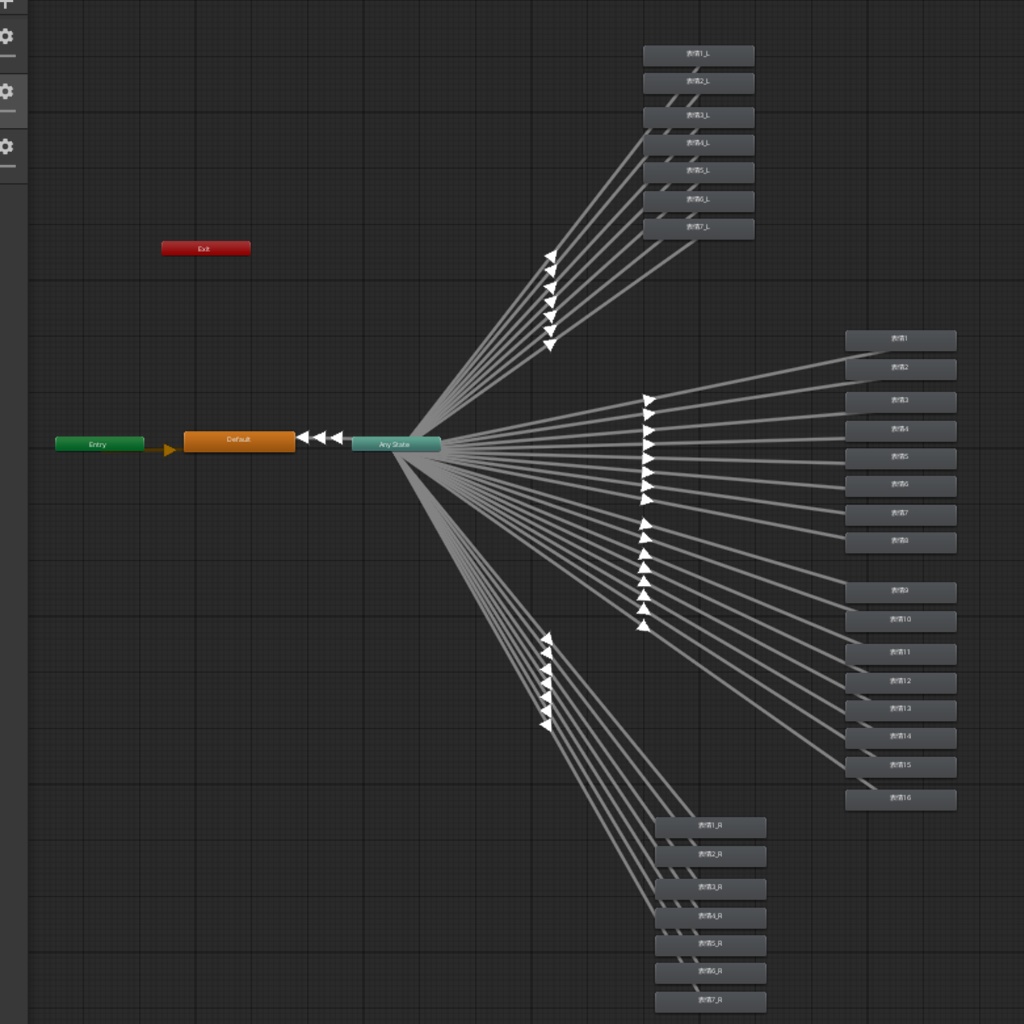This screenshot has height=1024, width=1024.
Task: Highlight the 表情2_R state node
Action: tap(710, 856)
